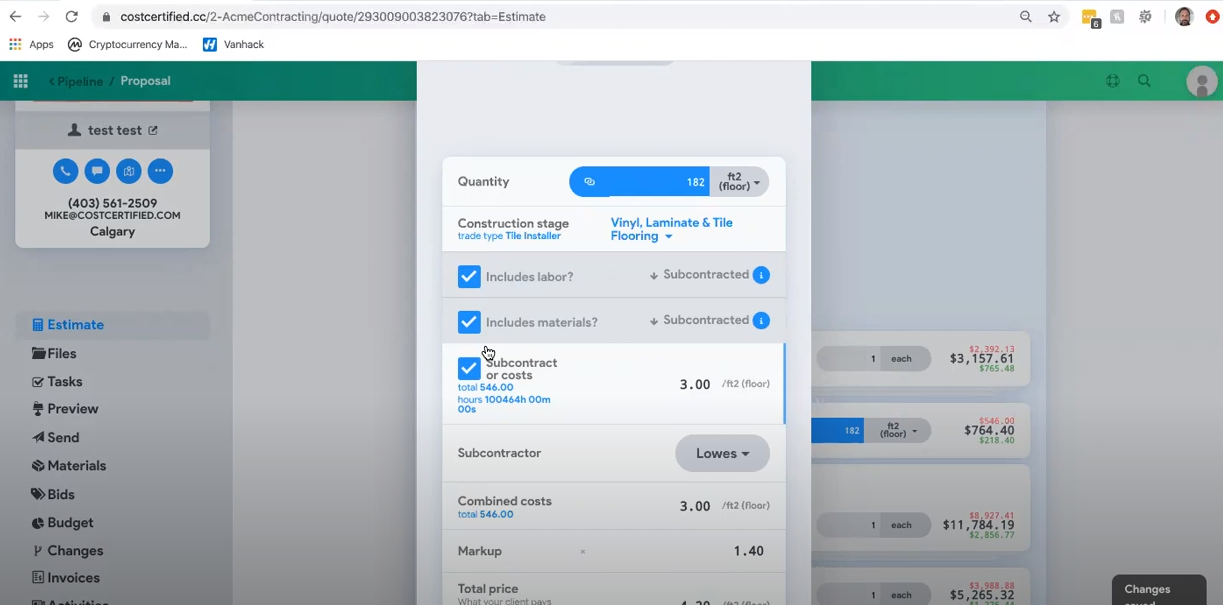
Task: Open the app grid icon top left
Action: click(20, 81)
